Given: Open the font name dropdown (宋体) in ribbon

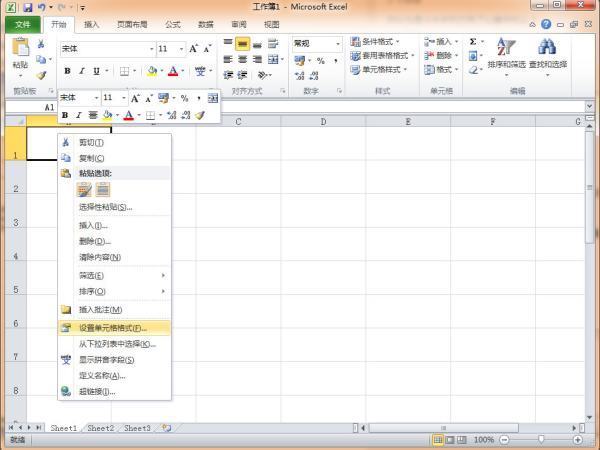Looking at the screenshot, I should 151,48.
